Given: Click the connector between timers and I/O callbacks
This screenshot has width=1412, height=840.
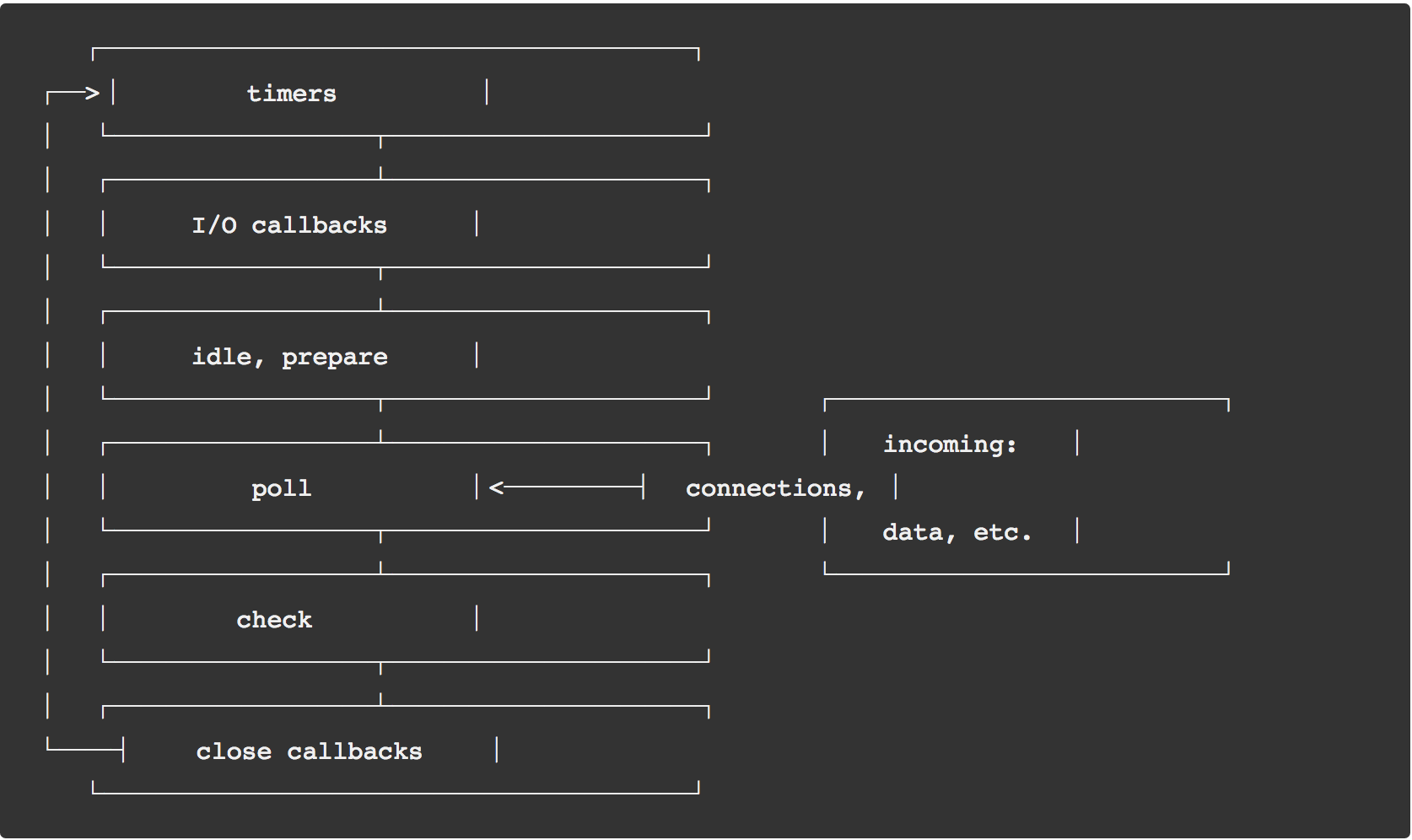Looking at the screenshot, I should [380, 158].
